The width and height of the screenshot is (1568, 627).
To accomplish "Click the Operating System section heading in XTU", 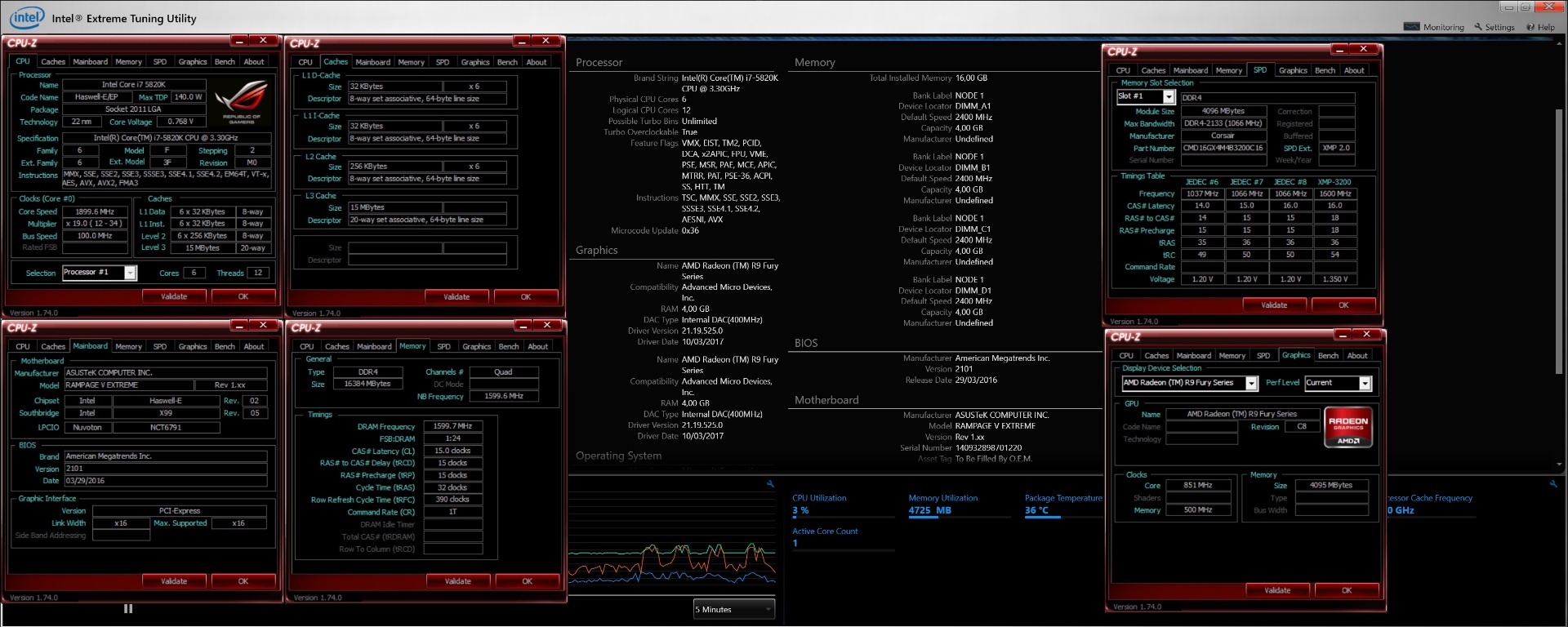I will (x=618, y=456).
